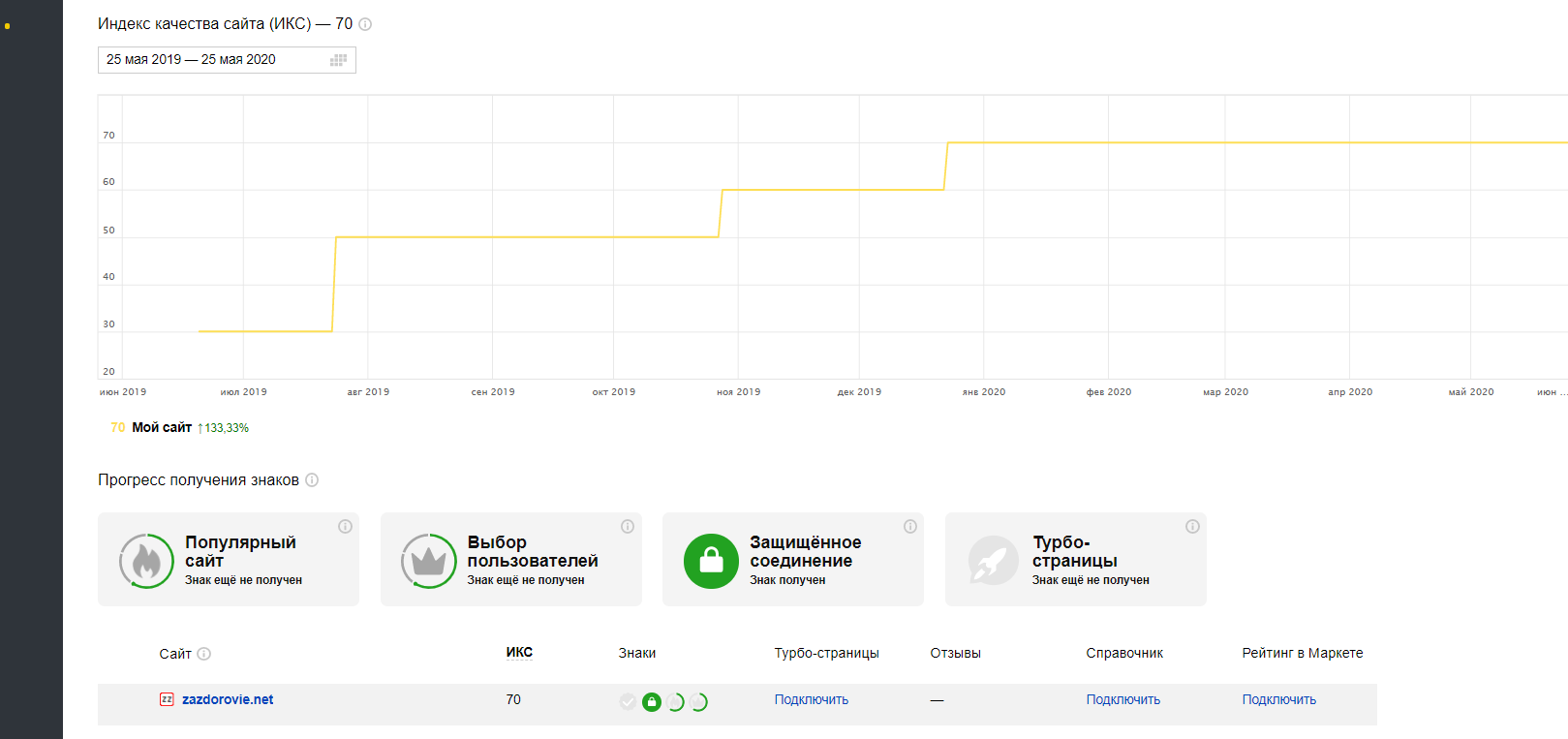The height and width of the screenshot is (739, 1568).
Task: Click the dash in the Отзывы cell
Action: (x=937, y=700)
